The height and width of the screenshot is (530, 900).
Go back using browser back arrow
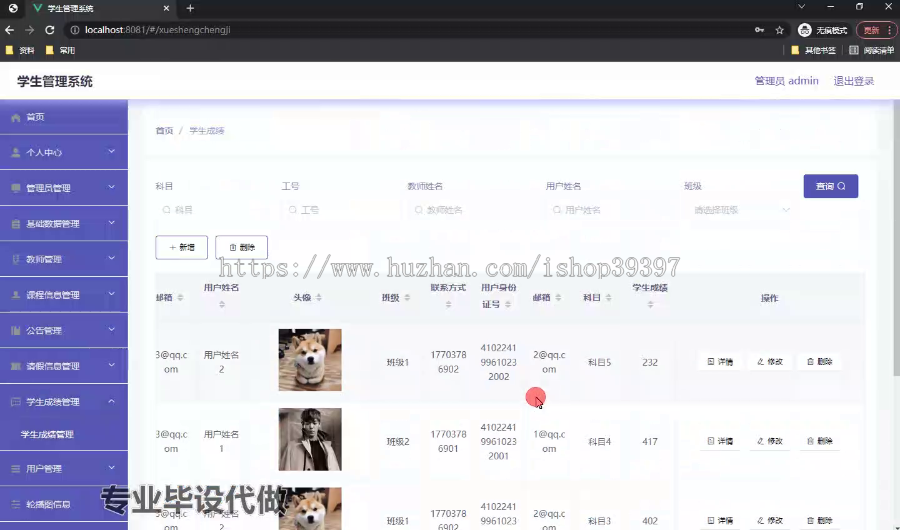pyautogui.click(x=10, y=30)
